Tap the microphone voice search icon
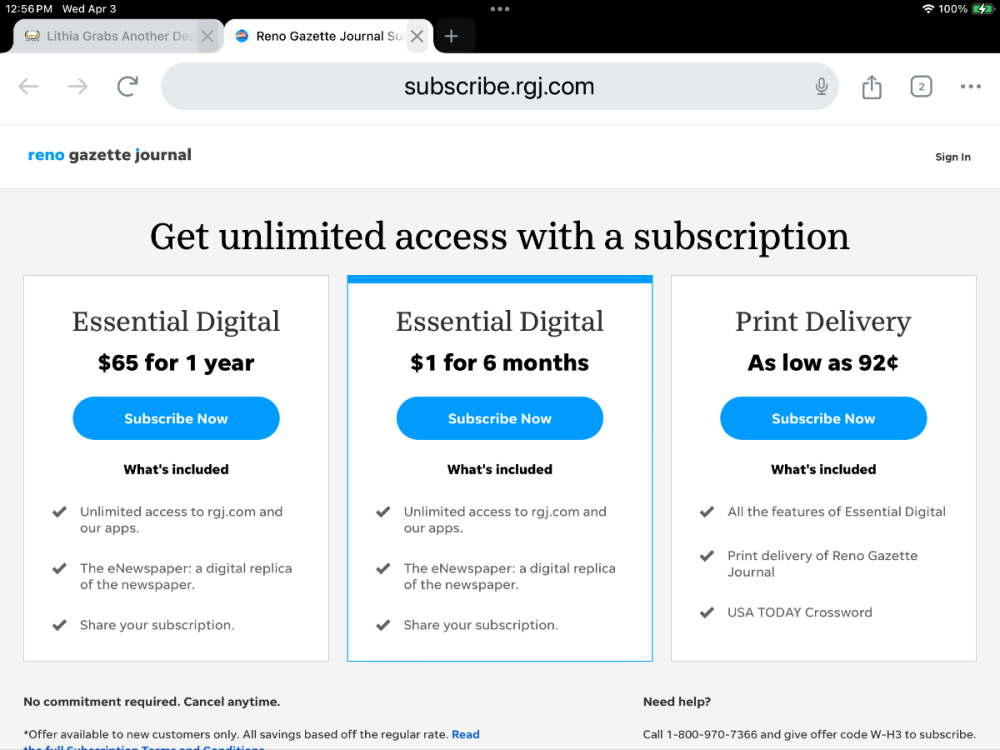Viewport: 1000px width, 750px height. tap(821, 87)
